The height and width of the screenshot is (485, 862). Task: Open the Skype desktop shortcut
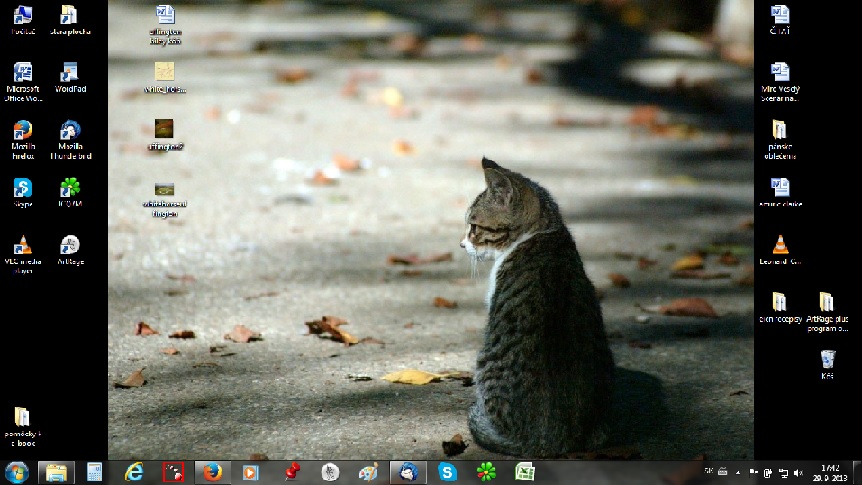tap(22, 188)
